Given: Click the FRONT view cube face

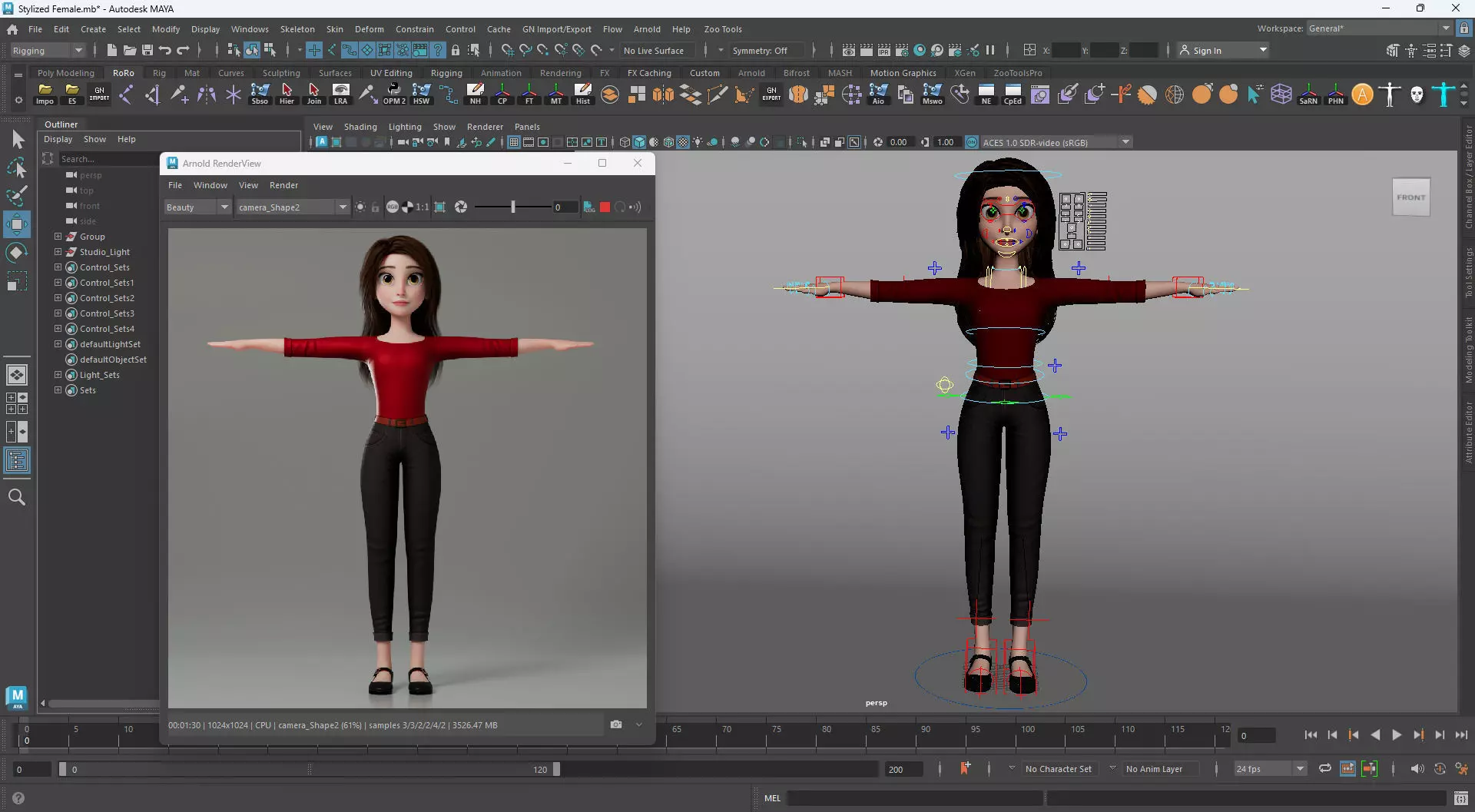Looking at the screenshot, I should 1411,197.
